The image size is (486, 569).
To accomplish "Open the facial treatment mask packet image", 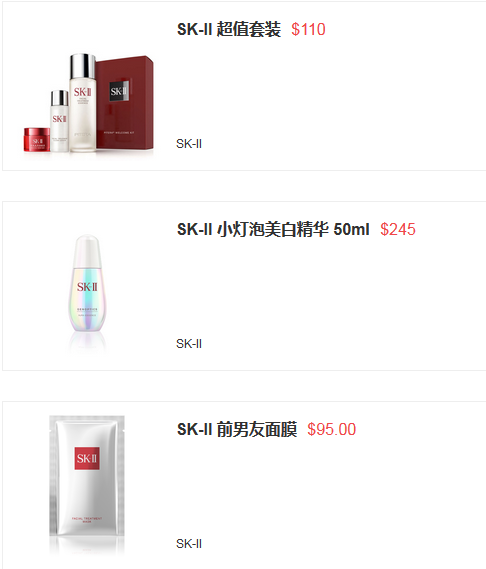I will coord(87,484).
